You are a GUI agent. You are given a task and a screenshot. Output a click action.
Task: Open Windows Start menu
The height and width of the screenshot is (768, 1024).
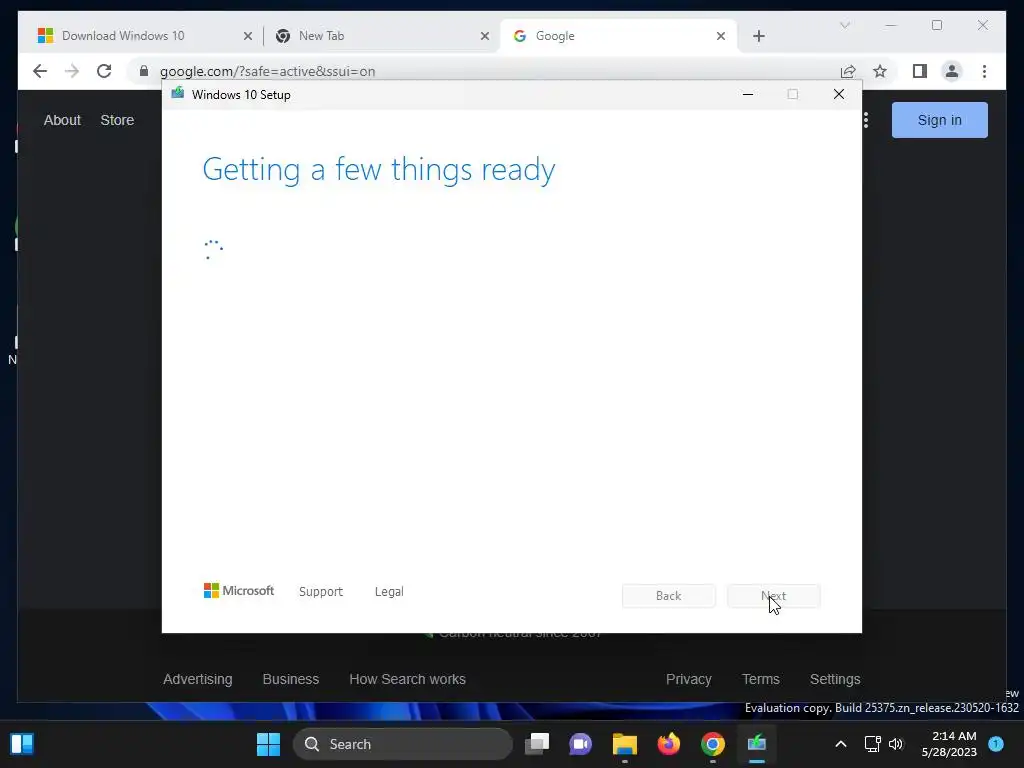pos(268,744)
